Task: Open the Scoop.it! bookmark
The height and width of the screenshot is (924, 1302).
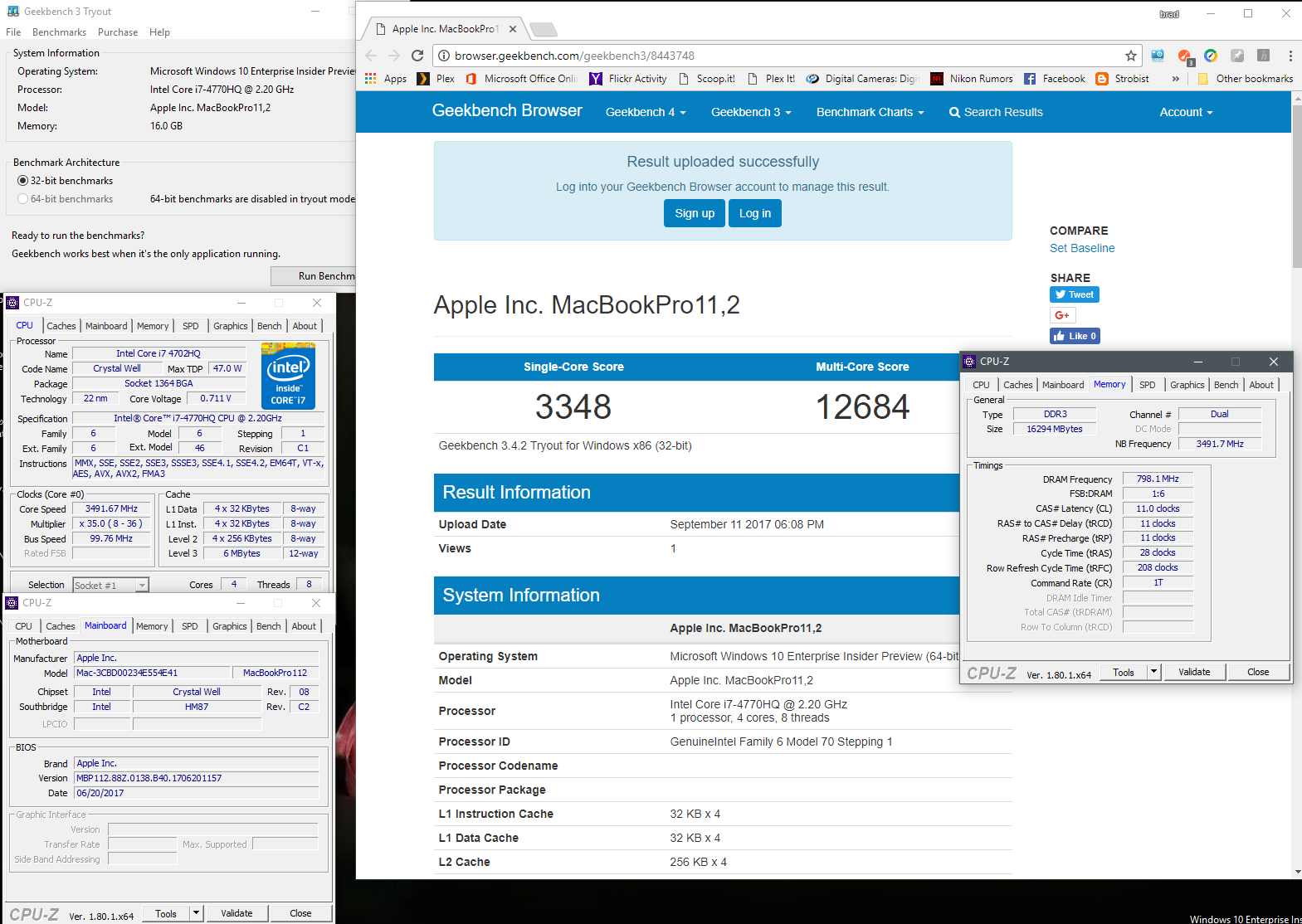Action: click(x=707, y=79)
